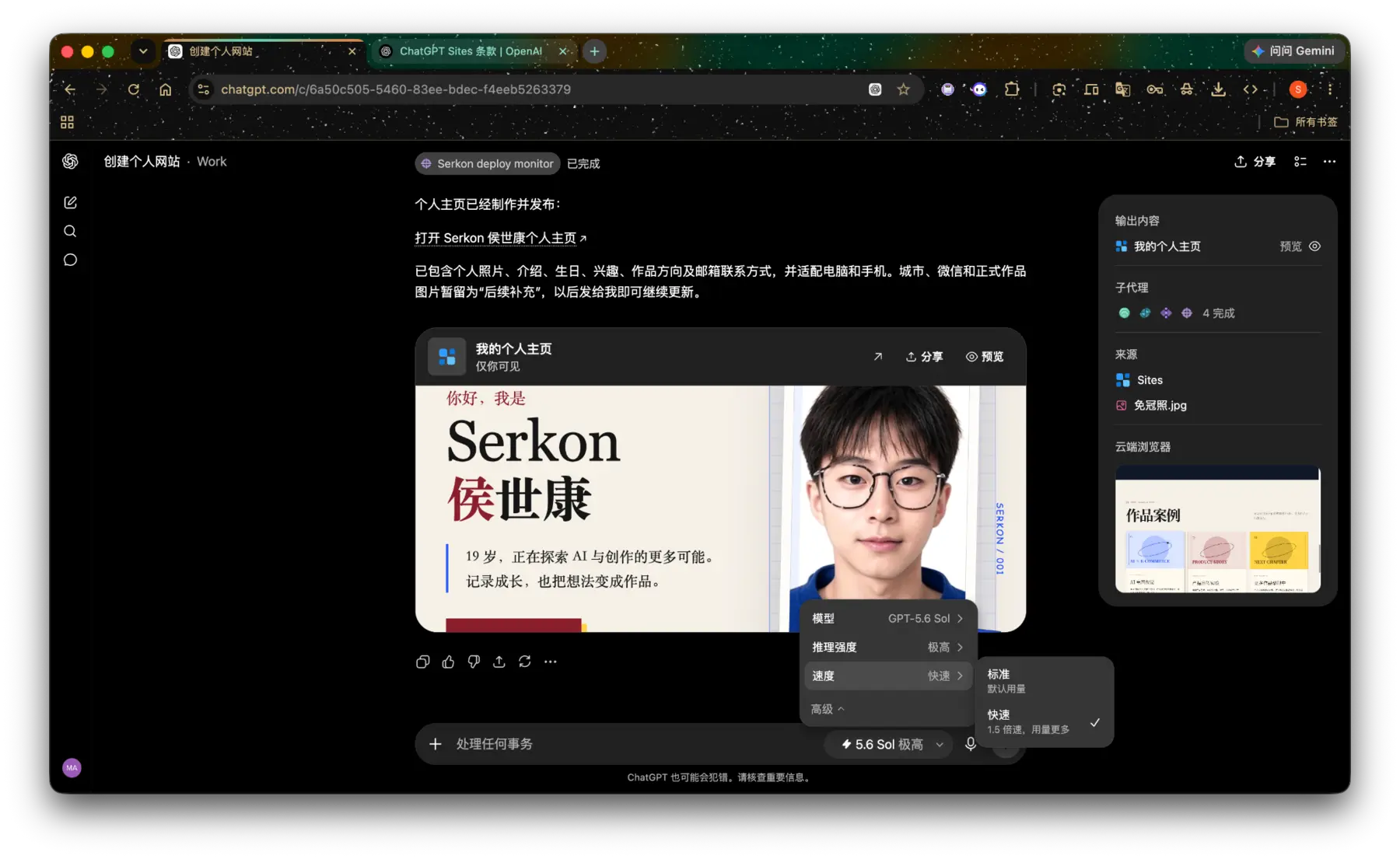This screenshot has width=1400, height=859.
Task: Expand the 推理强度 submenu
Action: click(x=887, y=647)
